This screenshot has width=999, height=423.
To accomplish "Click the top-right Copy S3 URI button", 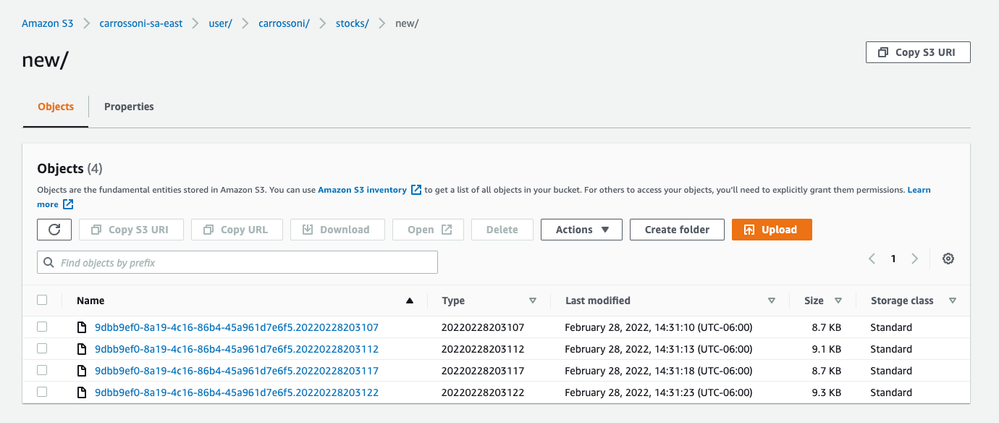I will (x=918, y=52).
